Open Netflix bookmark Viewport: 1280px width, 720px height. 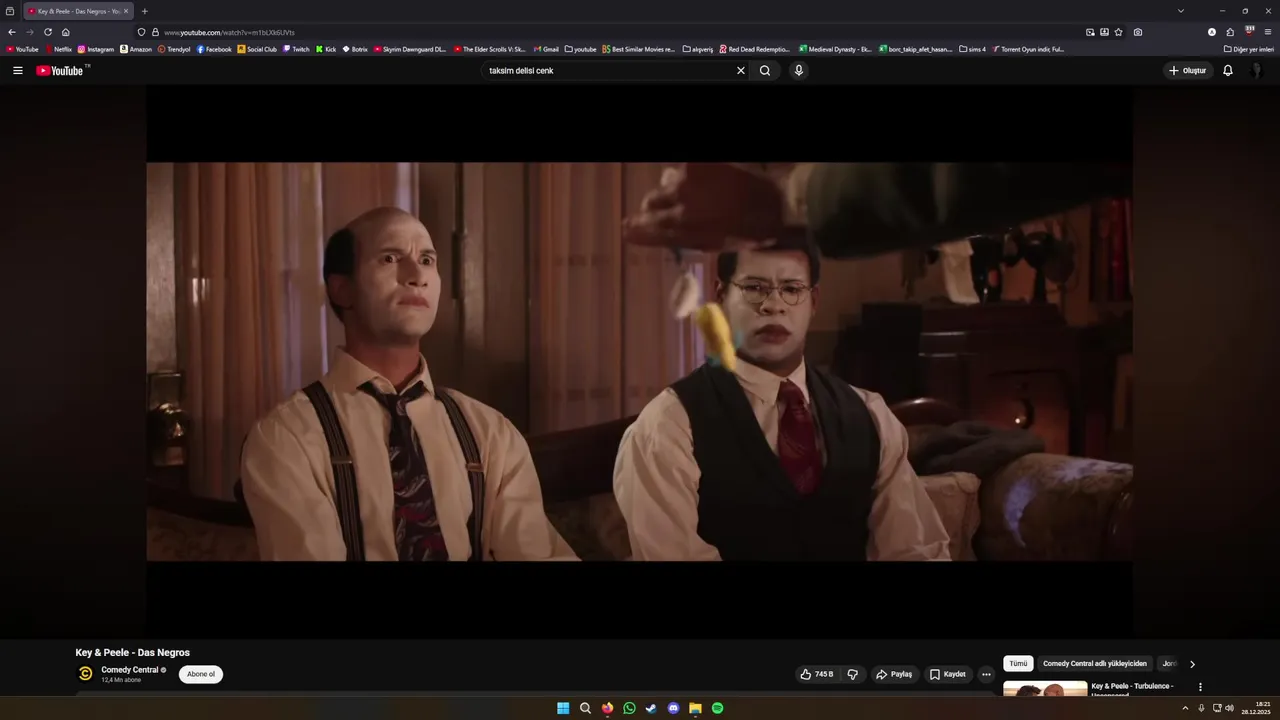pyautogui.click(x=58, y=49)
